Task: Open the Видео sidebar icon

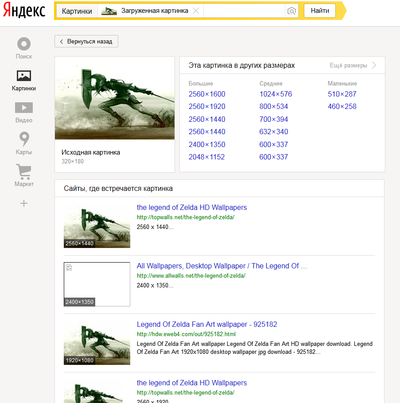Action: 24,108
